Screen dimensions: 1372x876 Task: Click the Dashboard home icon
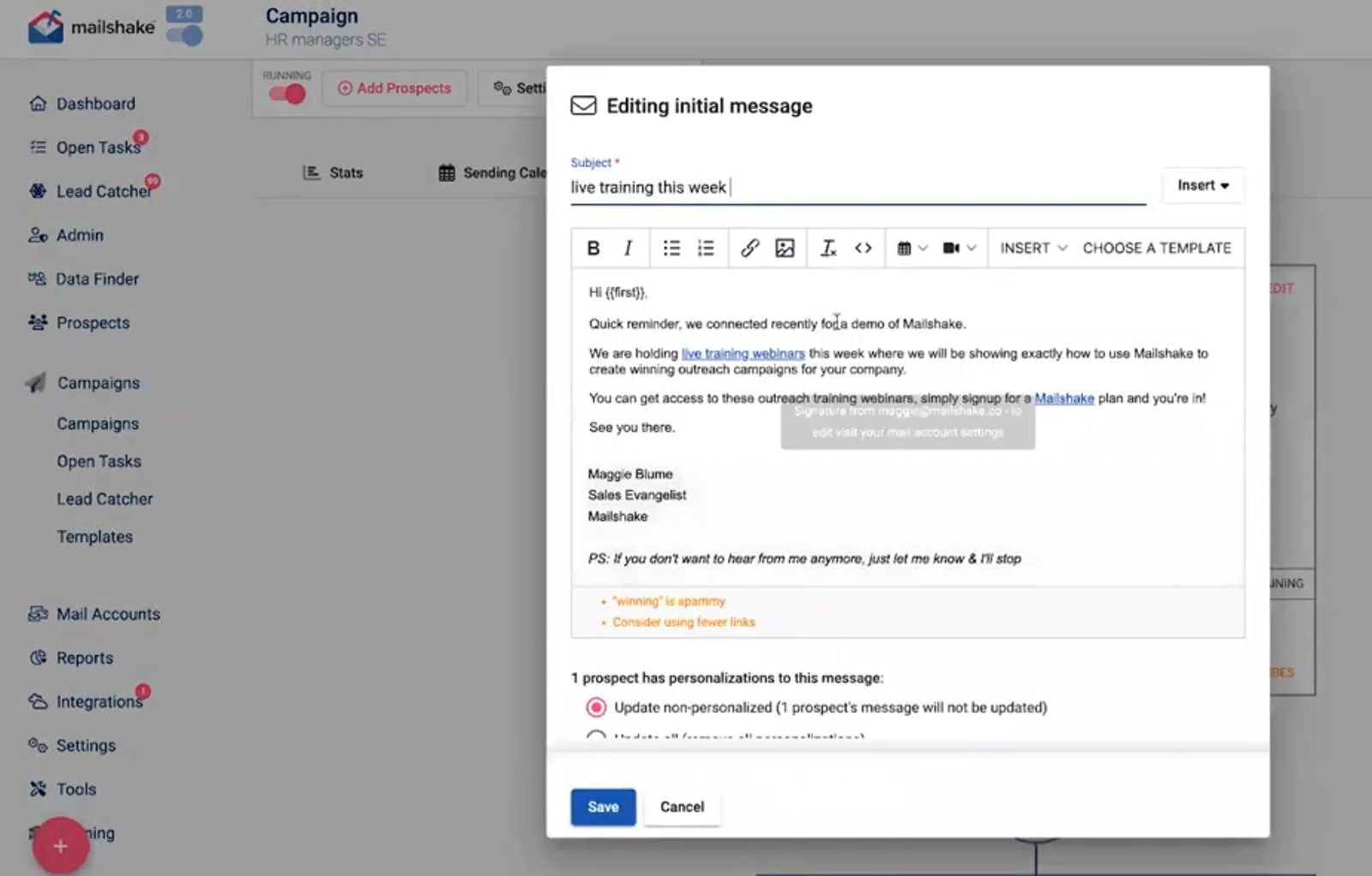[x=38, y=104]
